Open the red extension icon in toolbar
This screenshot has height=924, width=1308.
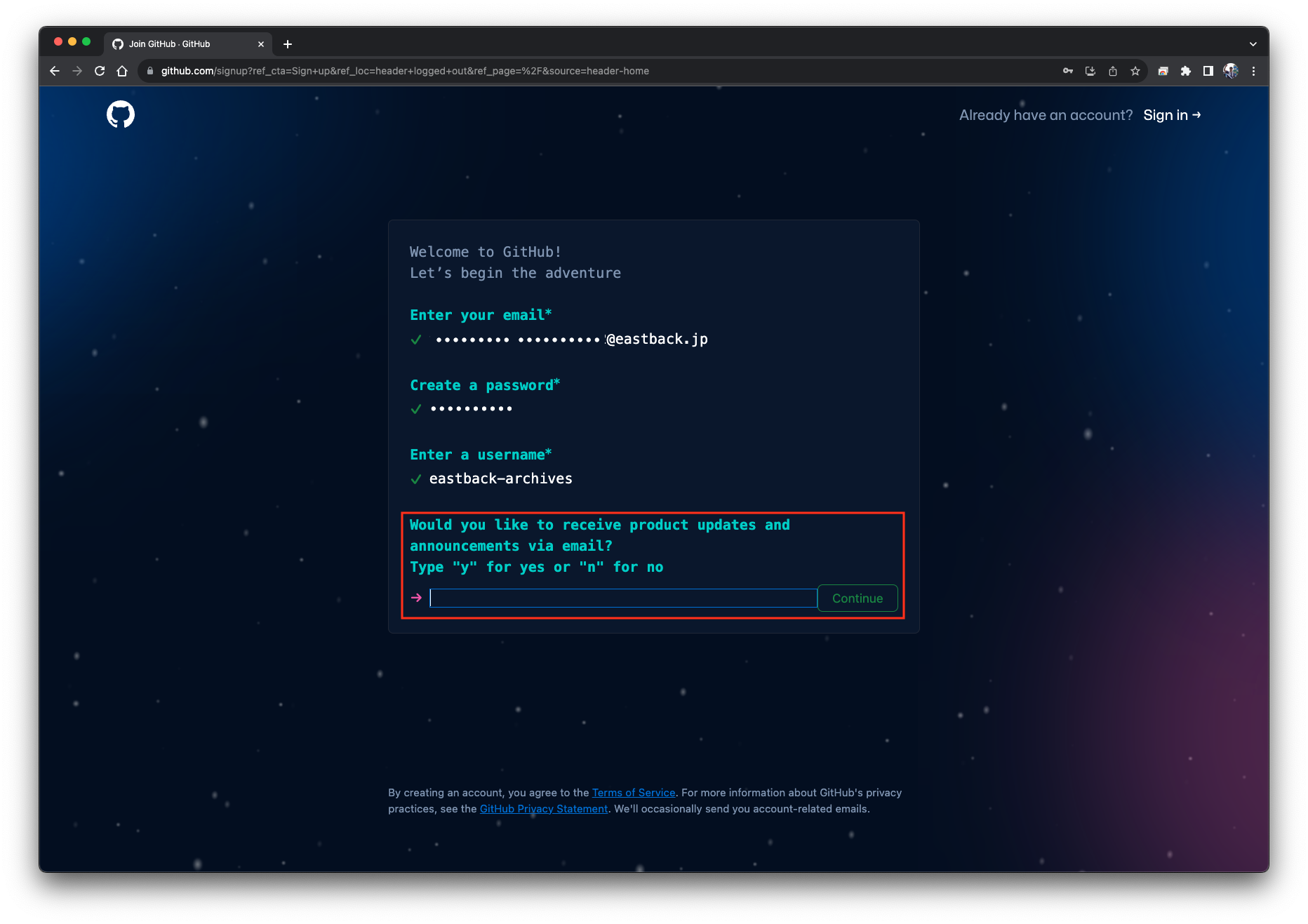1163,71
